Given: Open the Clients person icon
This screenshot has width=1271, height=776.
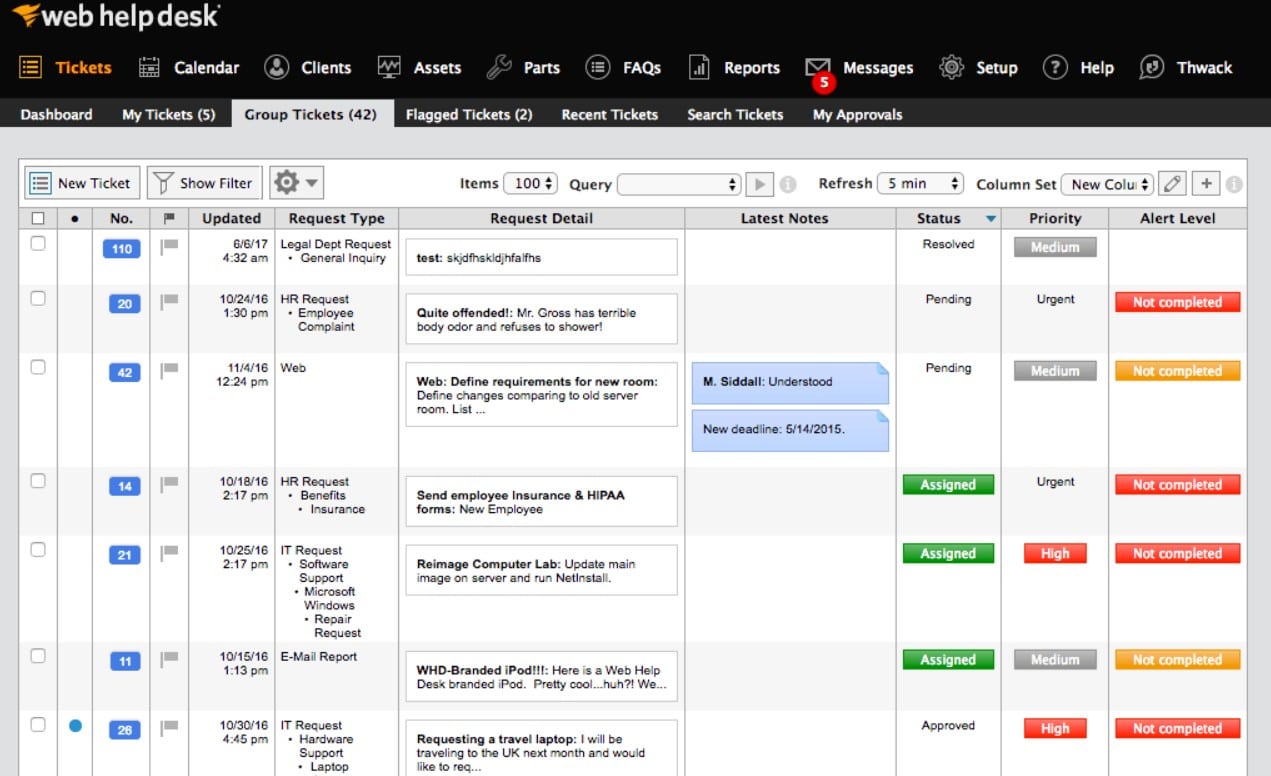Looking at the screenshot, I should click(x=276, y=68).
